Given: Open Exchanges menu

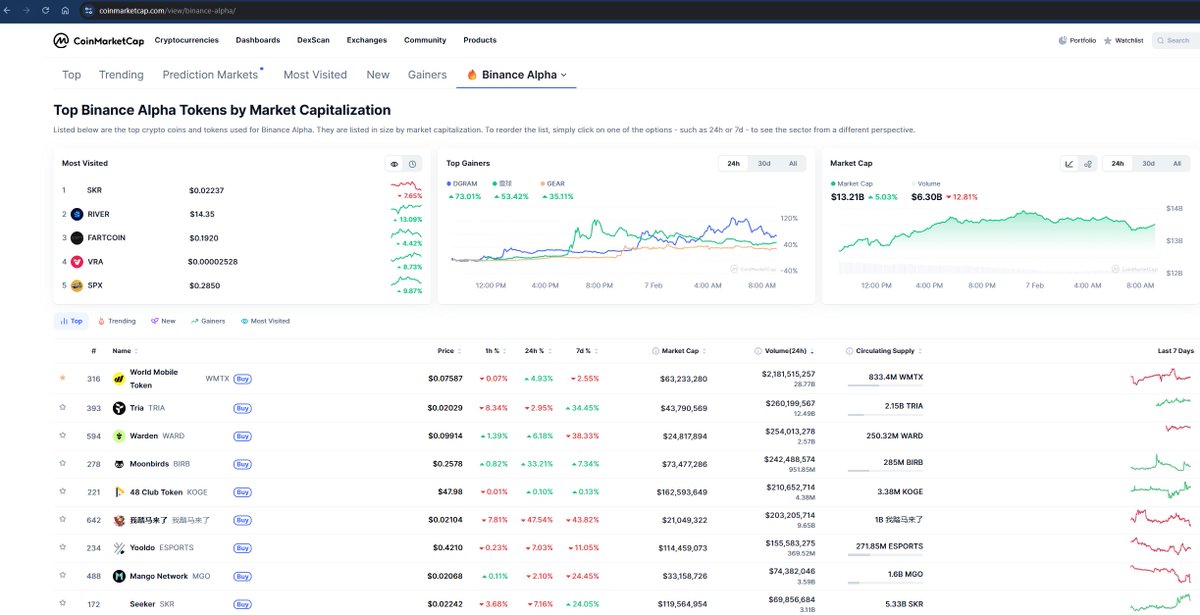Looking at the screenshot, I should point(367,41).
